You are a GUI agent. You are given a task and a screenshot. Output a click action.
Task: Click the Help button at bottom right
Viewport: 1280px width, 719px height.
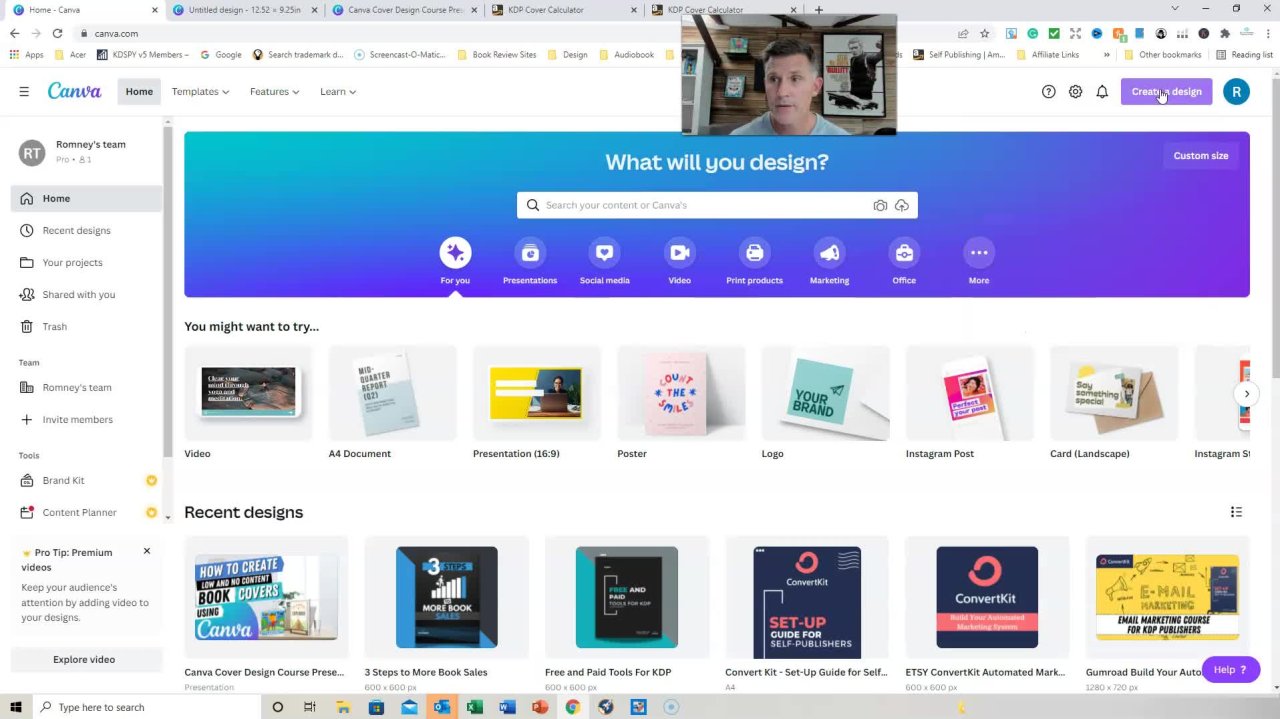1230,670
